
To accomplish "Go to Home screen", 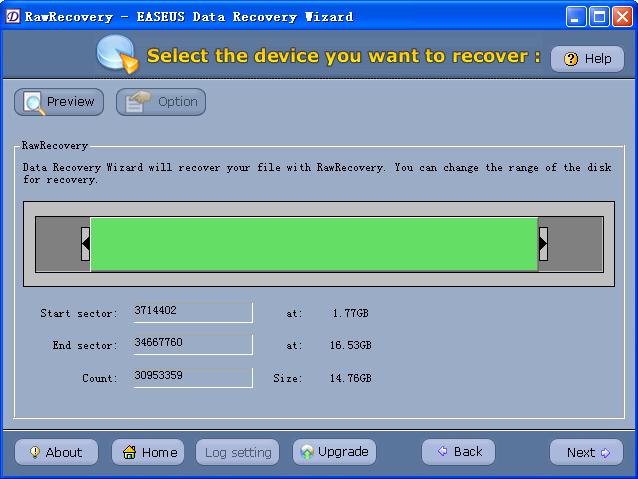I will click(148, 452).
